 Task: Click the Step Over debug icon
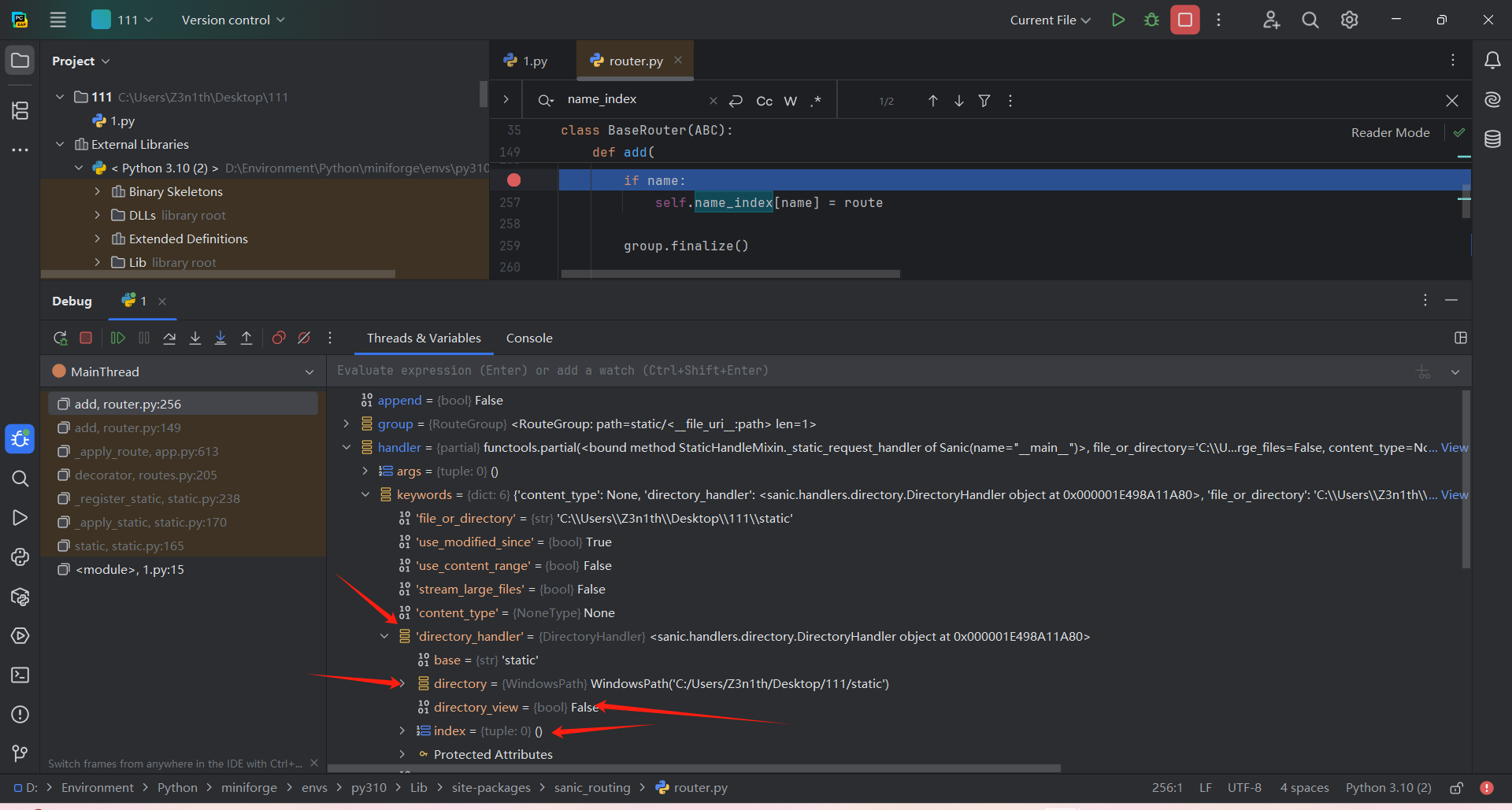click(x=169, y=338)
